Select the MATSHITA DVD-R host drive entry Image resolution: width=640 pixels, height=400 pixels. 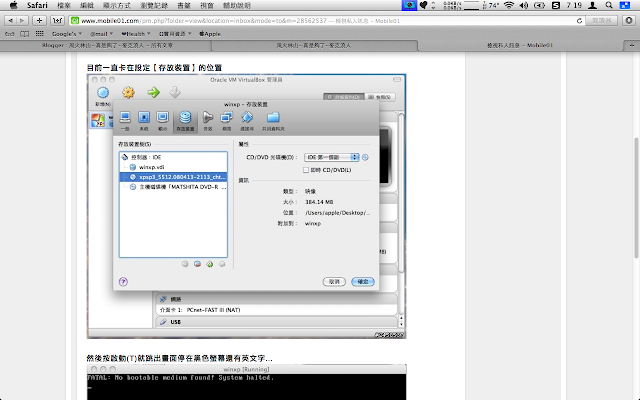click(x=173, y=187)
